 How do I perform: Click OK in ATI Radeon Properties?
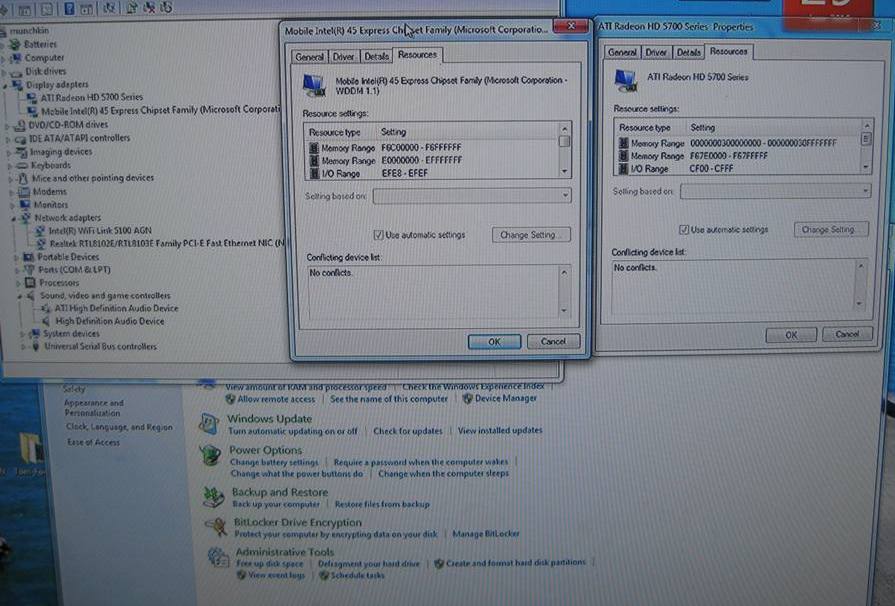(791, 335)
